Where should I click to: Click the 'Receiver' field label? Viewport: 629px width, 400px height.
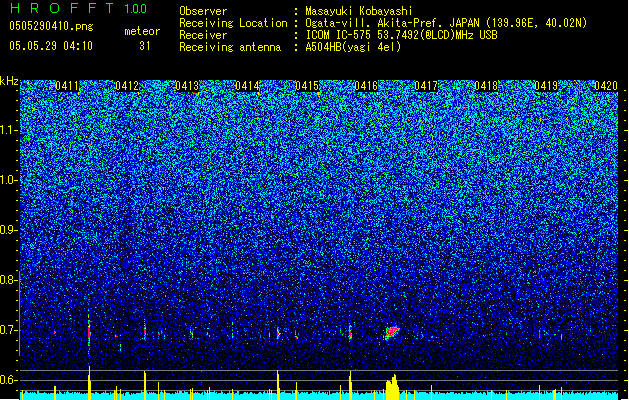click(x=203, y=35)
